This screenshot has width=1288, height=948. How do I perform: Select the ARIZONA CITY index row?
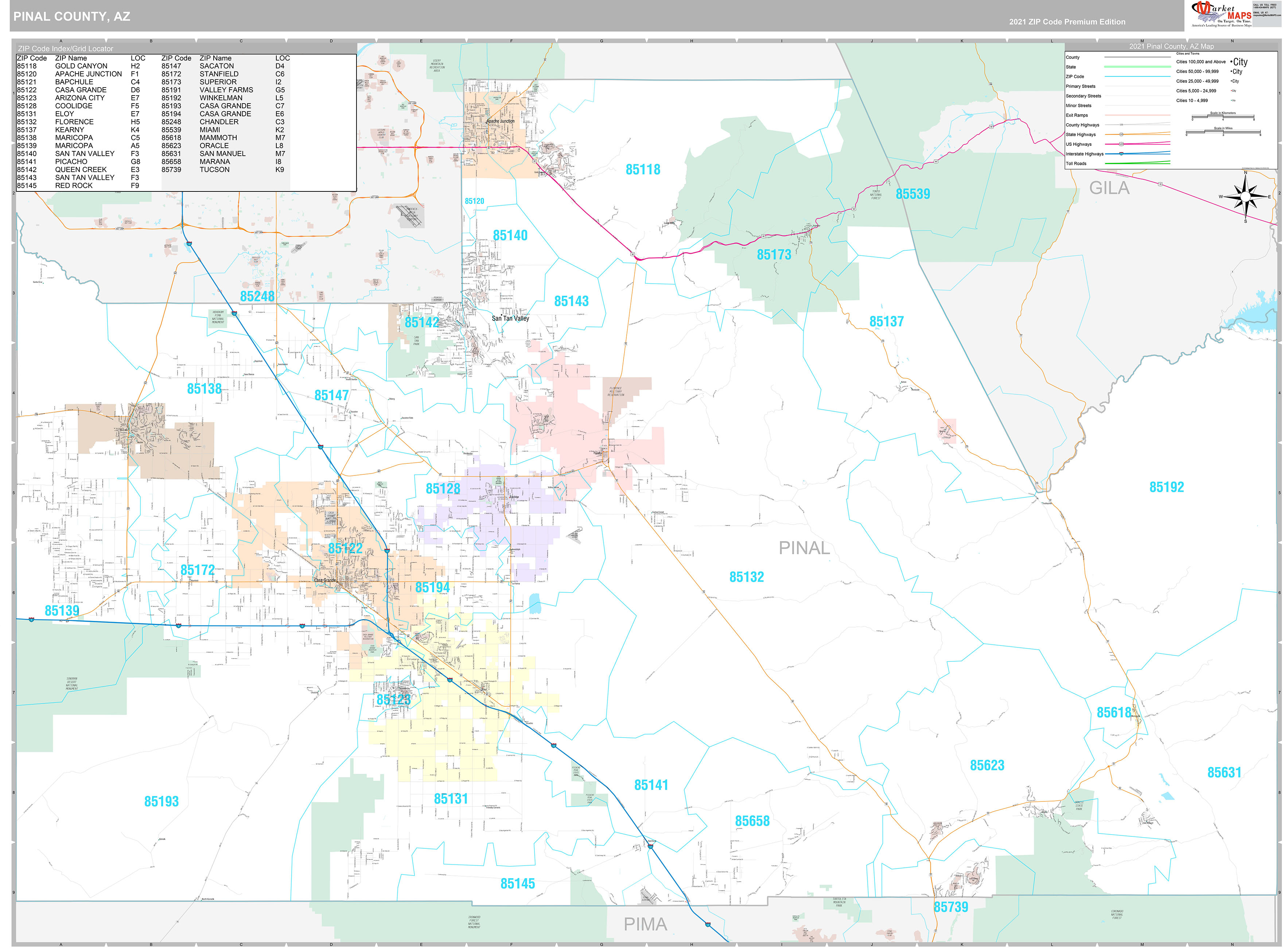coord(78,98)
